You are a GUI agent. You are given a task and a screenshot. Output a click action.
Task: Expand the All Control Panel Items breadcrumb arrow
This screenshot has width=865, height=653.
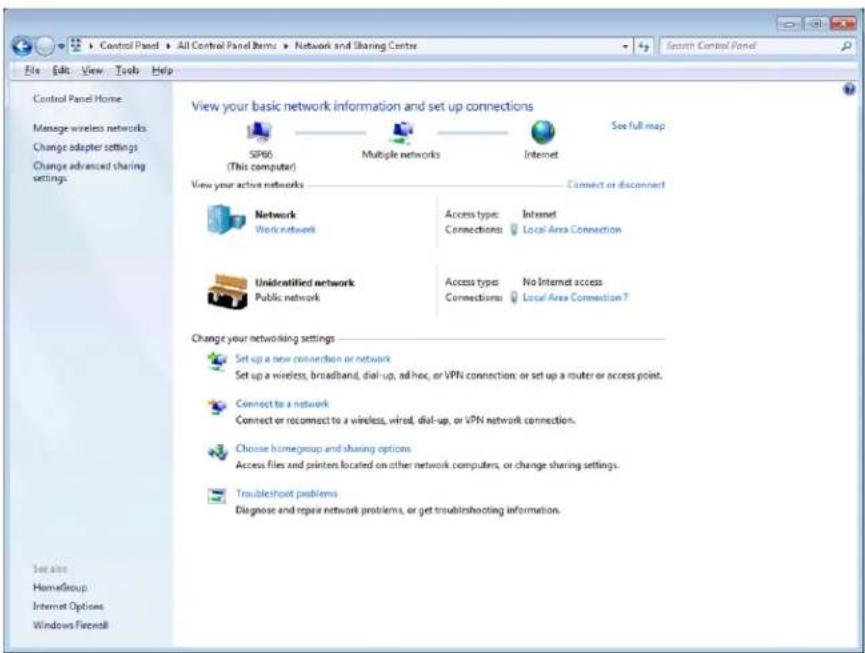point(286,46)
